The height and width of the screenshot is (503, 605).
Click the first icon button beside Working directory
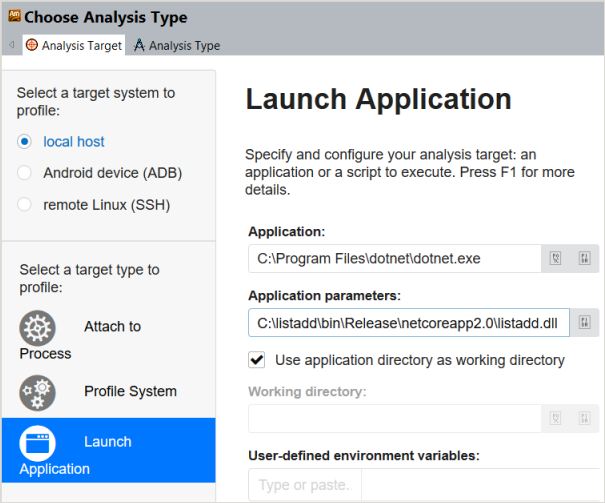(557, 418)
